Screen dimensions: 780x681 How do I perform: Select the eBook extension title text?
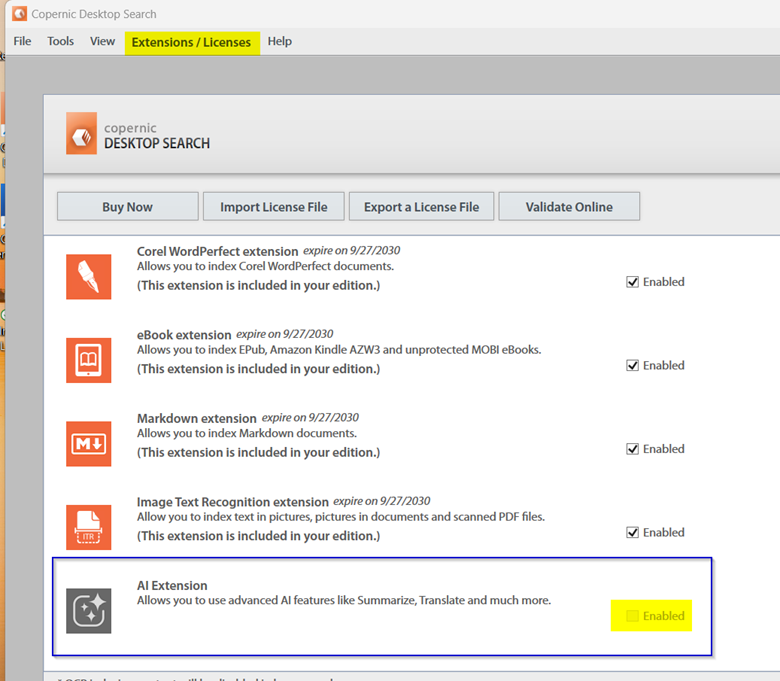[x=184, y=335]
